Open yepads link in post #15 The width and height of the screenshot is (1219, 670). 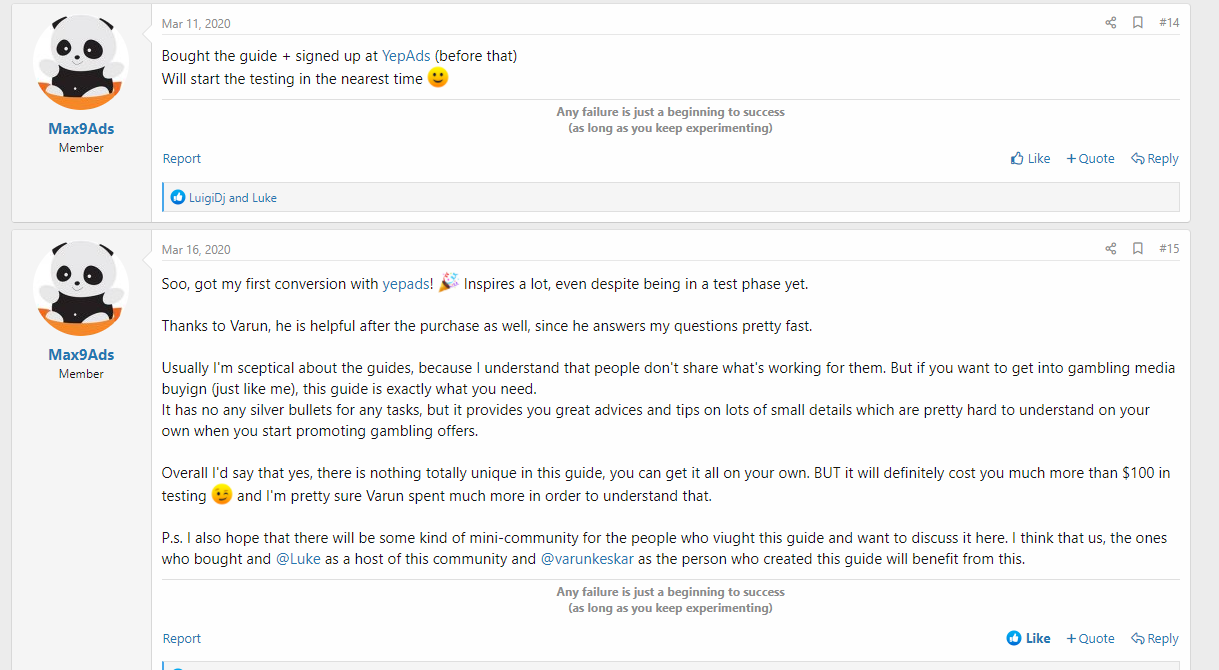[x=408, y=284]
